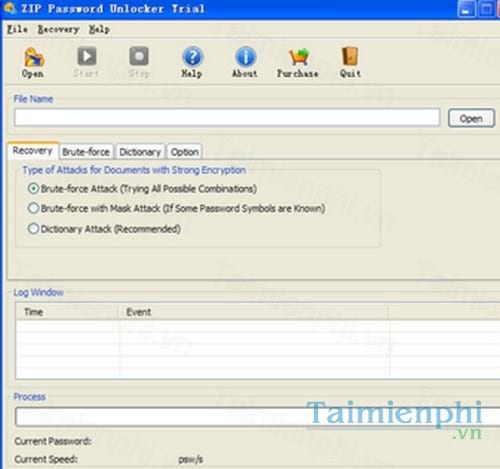Click the Time column header in log
500x469 pixels.
67,312
